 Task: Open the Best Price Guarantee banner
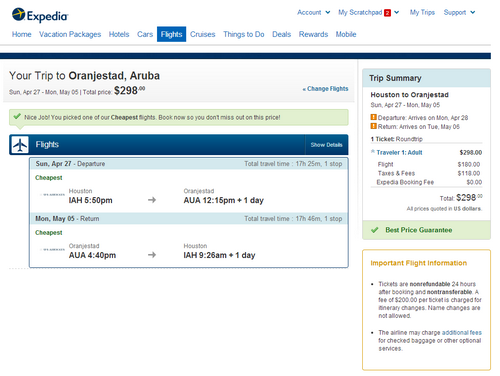(426, 230)
